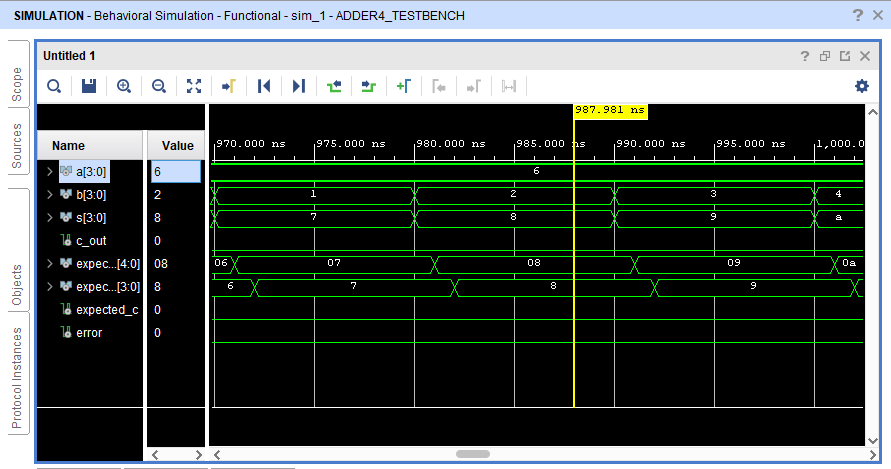
Task: Close the simulation view
Action: [878, 15]
